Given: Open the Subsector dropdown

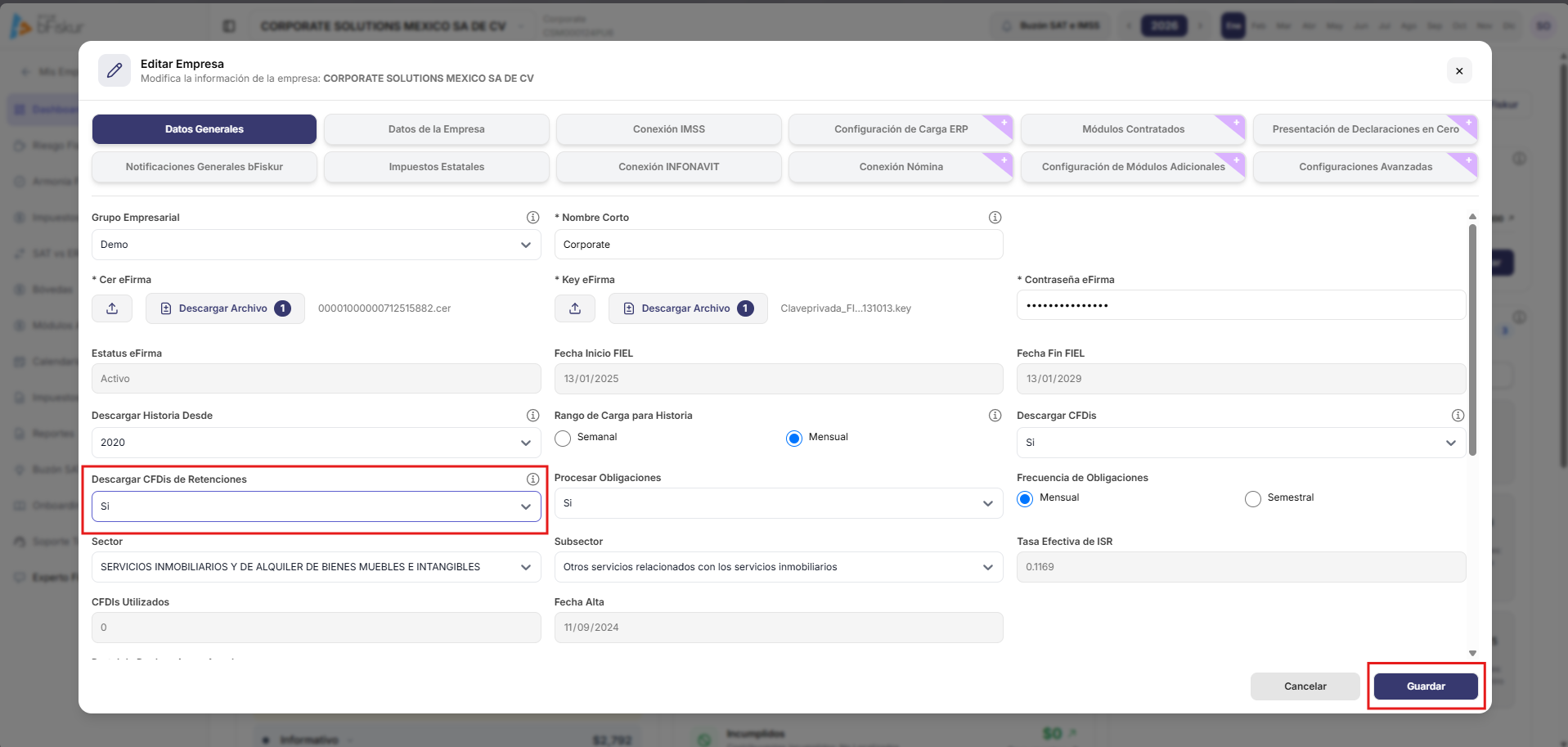Looking at the screenshot, I should 779,567.
